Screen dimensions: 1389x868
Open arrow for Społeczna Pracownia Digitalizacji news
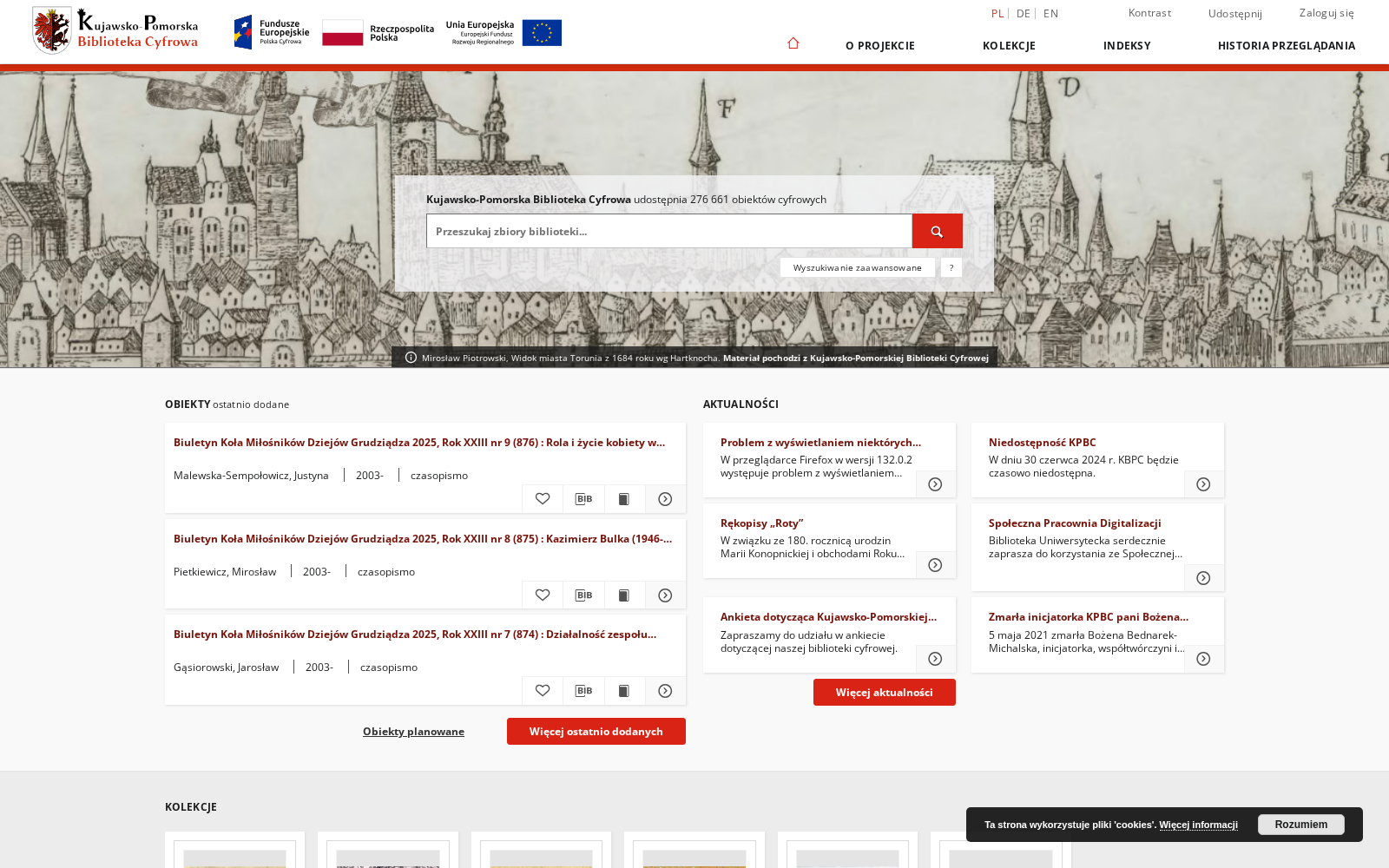(1203, 578)
